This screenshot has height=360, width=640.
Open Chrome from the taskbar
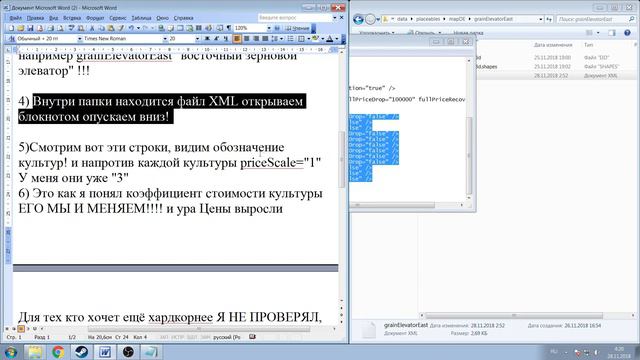tap(58, 352)
